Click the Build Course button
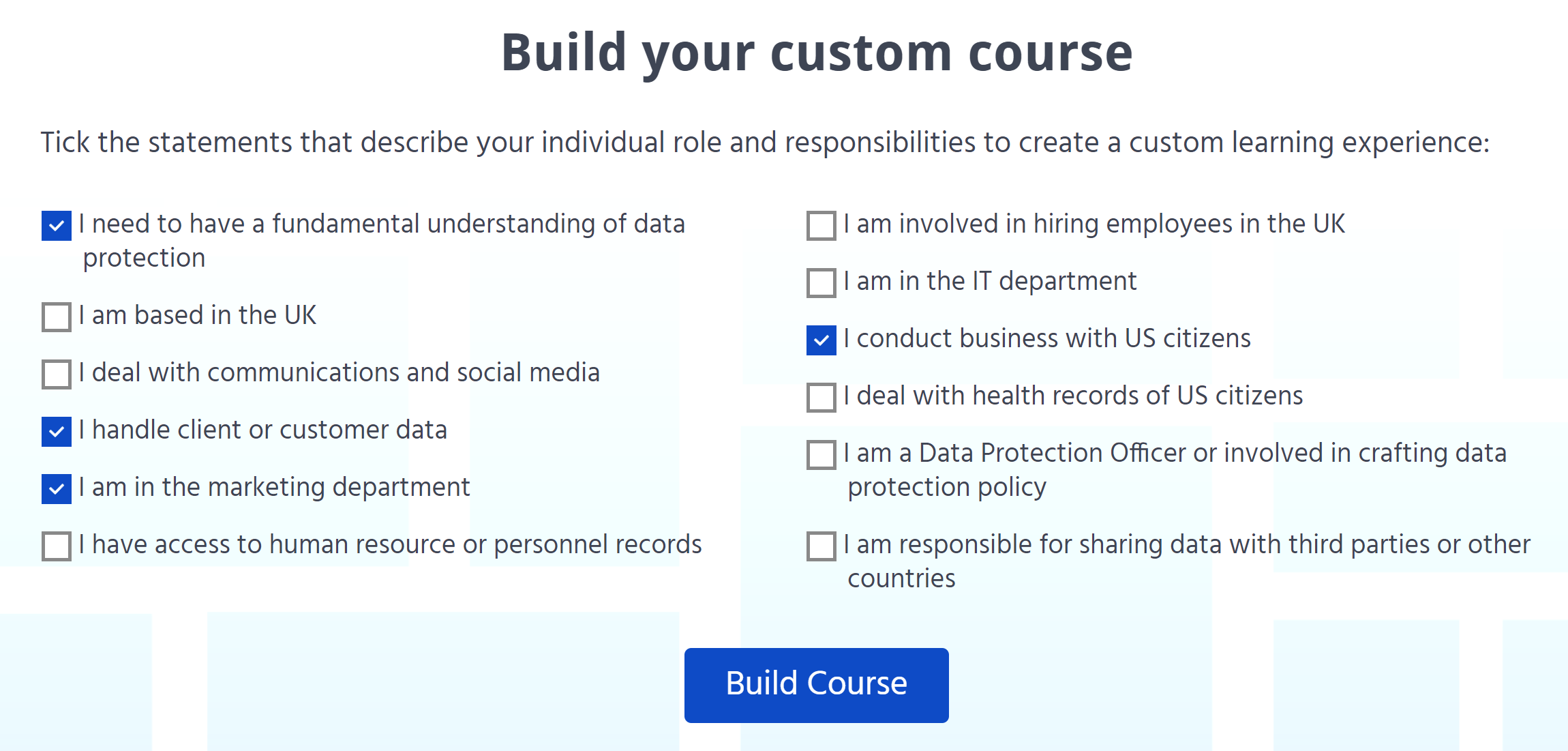The width and height of the screenshot is (1568, 751). (816, 685)
